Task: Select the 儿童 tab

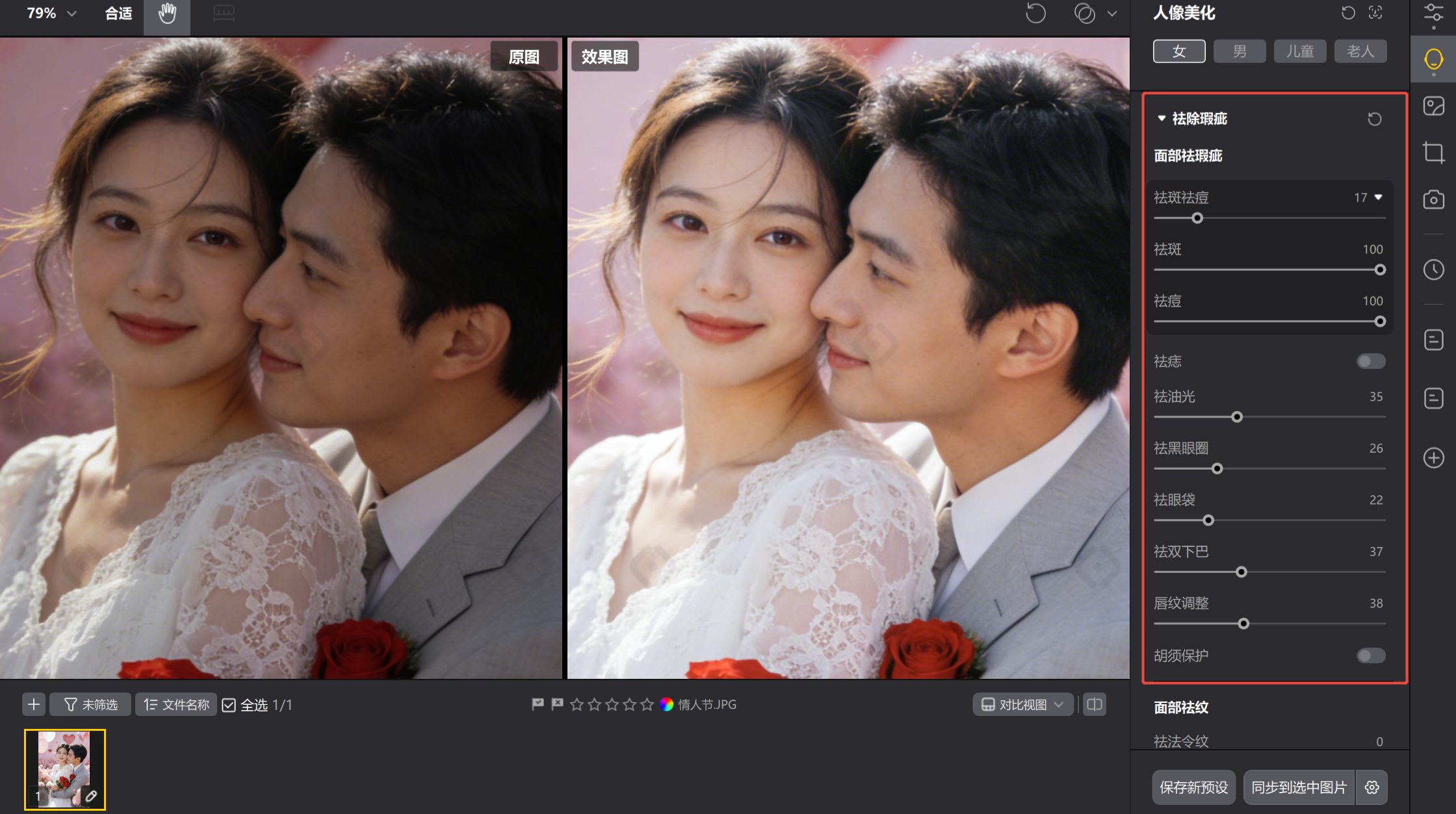Action: [x=1299, y=51]
